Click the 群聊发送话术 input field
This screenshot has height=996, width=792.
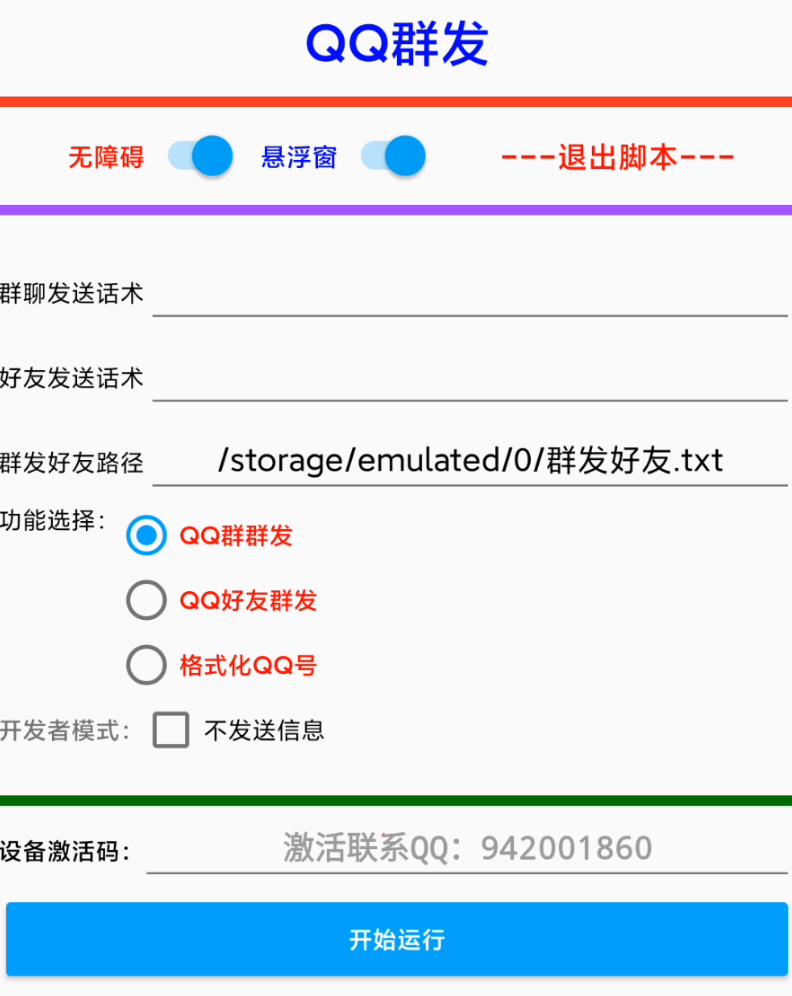470,294
